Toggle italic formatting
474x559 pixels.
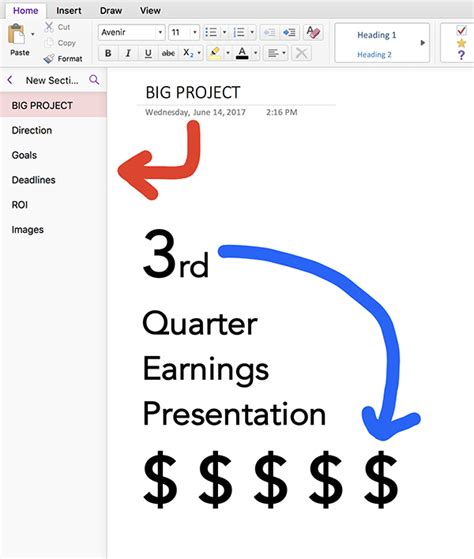pyautogui.click(x=128, y=53)
